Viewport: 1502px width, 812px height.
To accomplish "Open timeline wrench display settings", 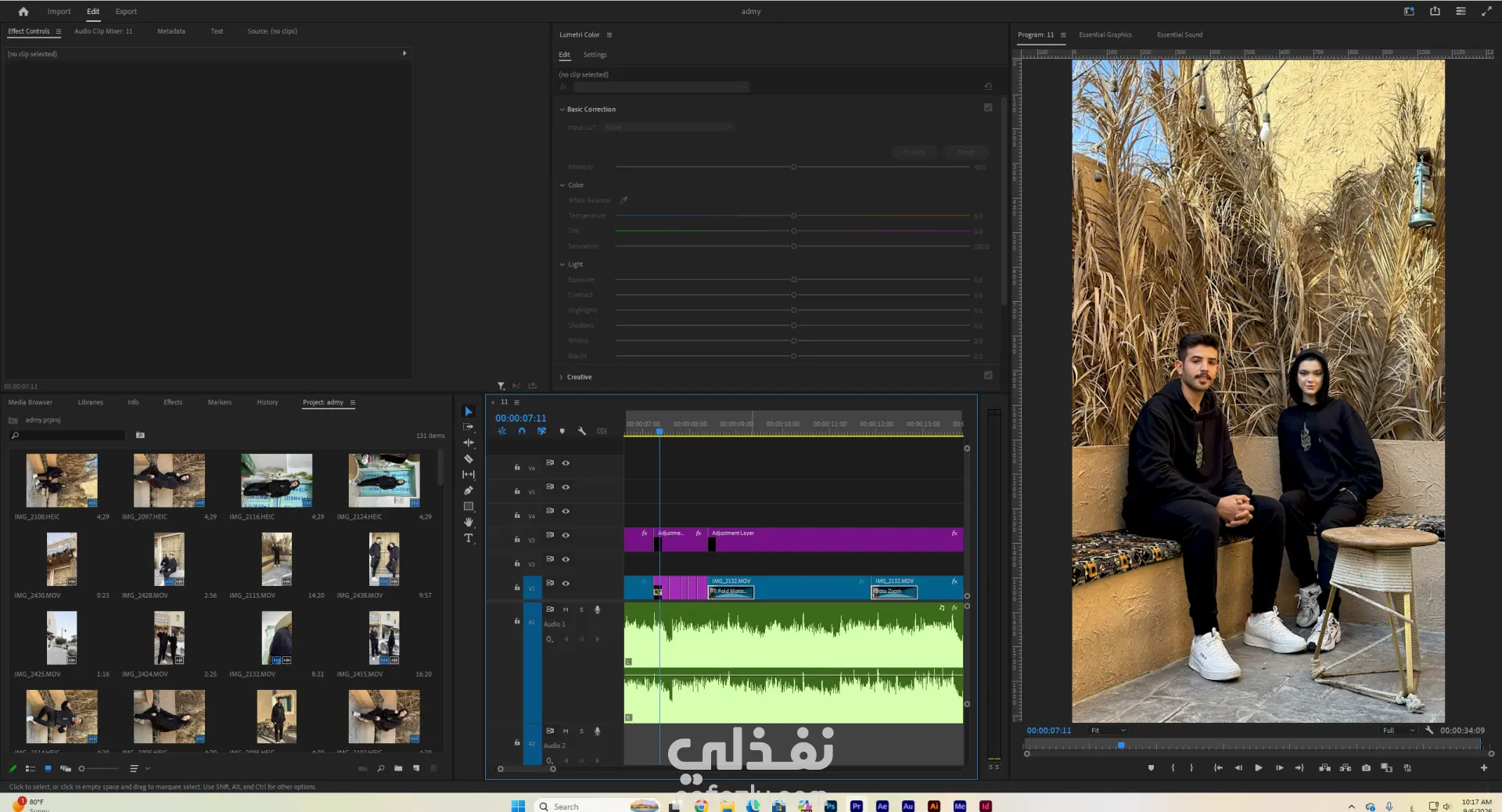I will (x=582, y=431).
